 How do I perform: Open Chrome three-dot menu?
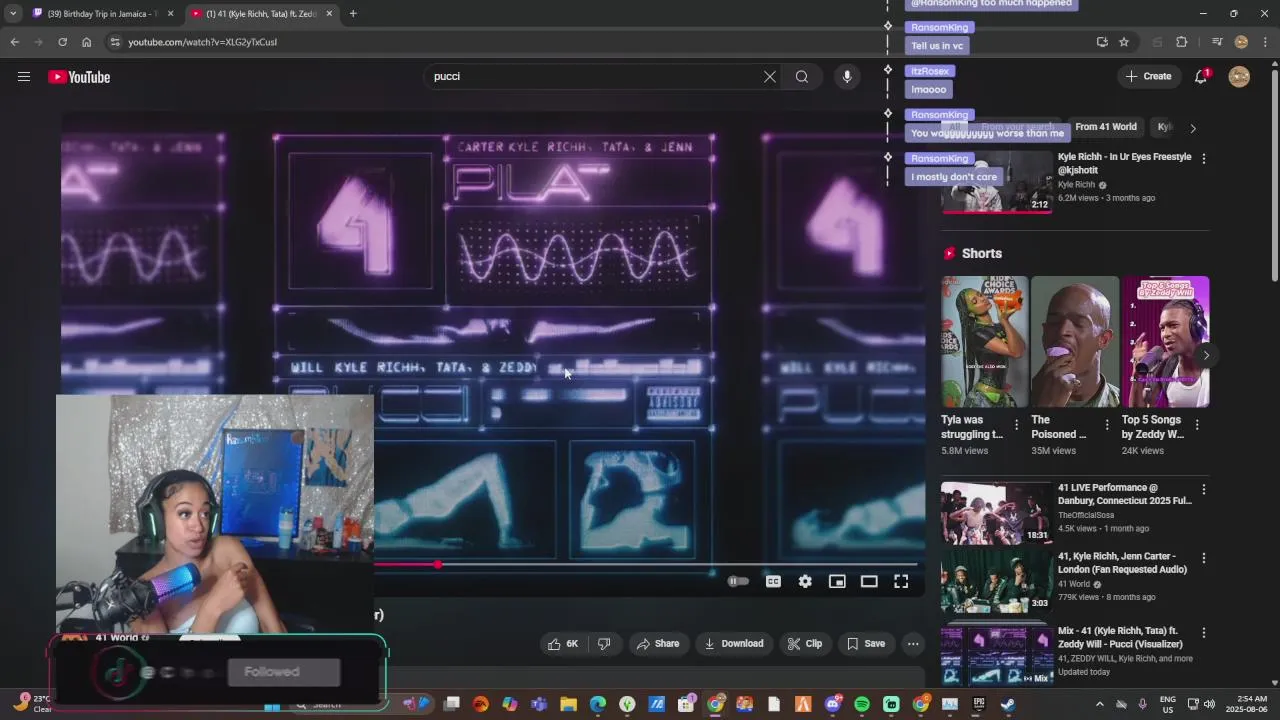[1266, 42]
